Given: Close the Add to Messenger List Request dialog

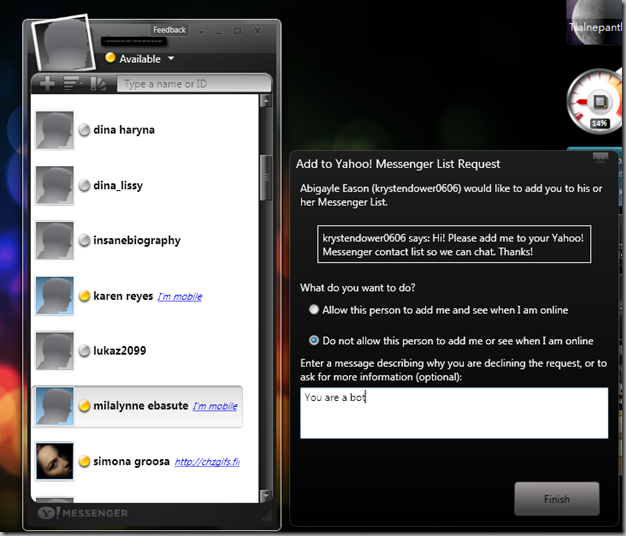Looking at the screenshot, I should click(x=600, y=158).
